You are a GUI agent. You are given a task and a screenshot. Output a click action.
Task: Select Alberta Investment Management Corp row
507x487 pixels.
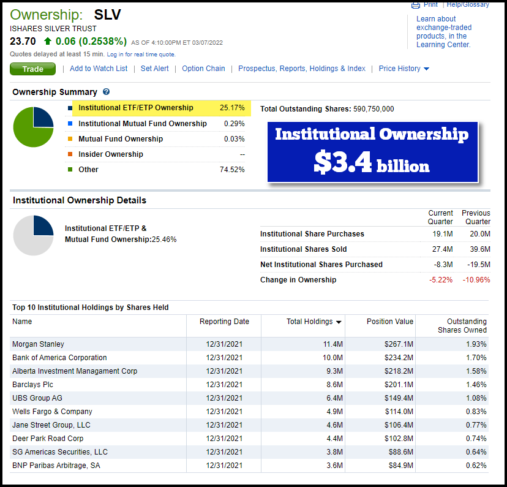click(x=249, y=371)
